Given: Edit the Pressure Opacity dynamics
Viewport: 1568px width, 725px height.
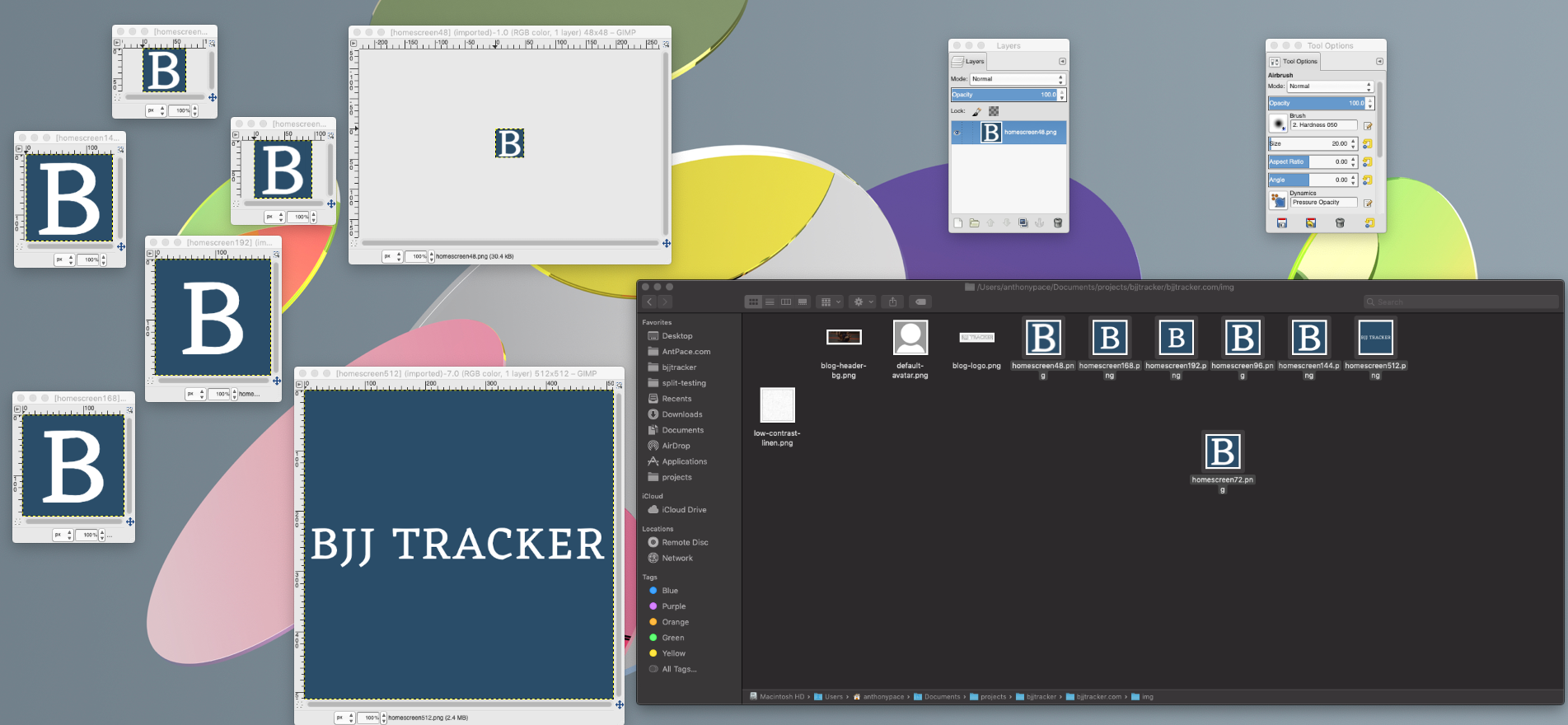Looking at the screenshot, I should tap(1368, 203).
